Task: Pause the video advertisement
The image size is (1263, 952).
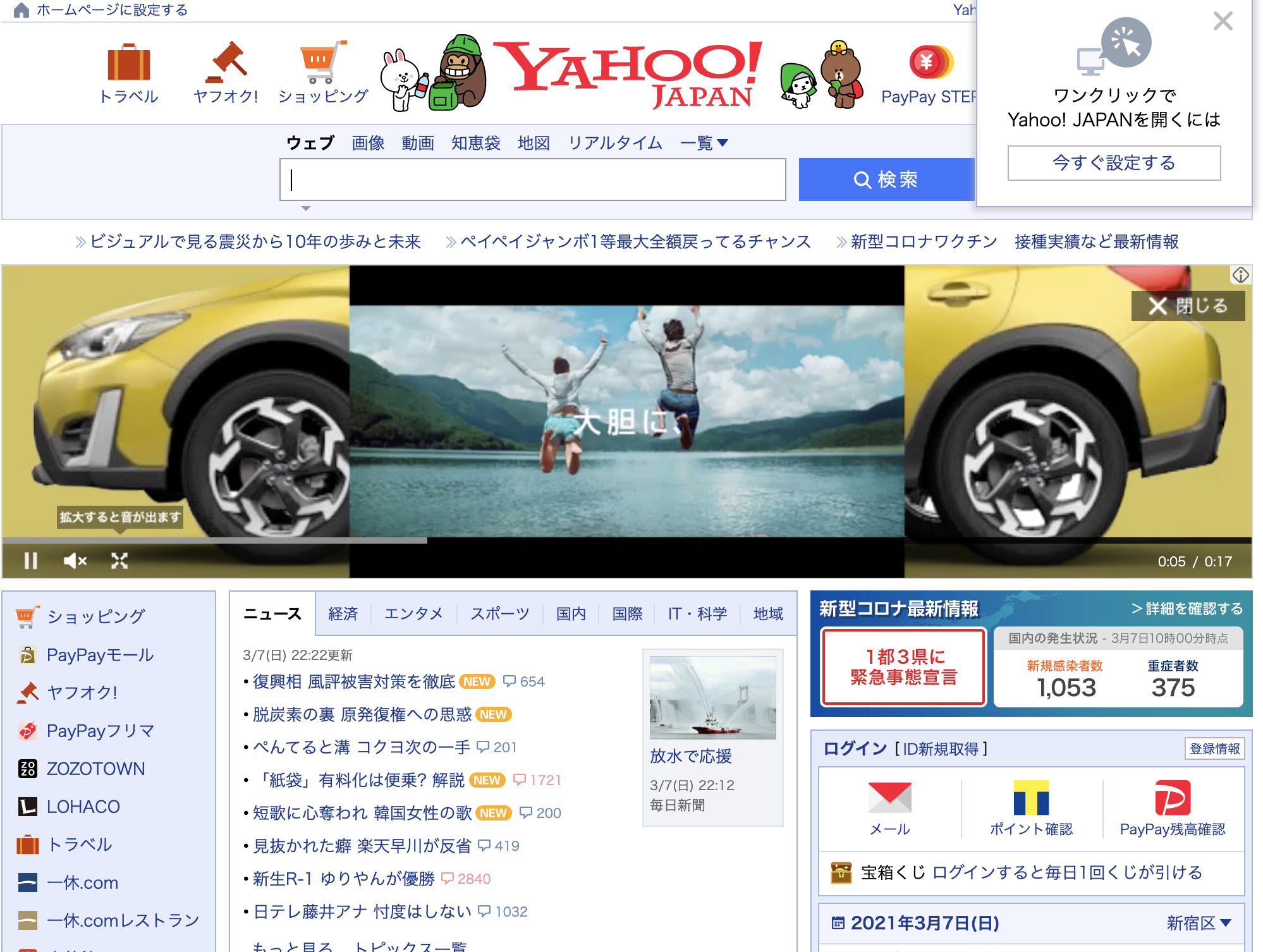Action: point(30,561)
